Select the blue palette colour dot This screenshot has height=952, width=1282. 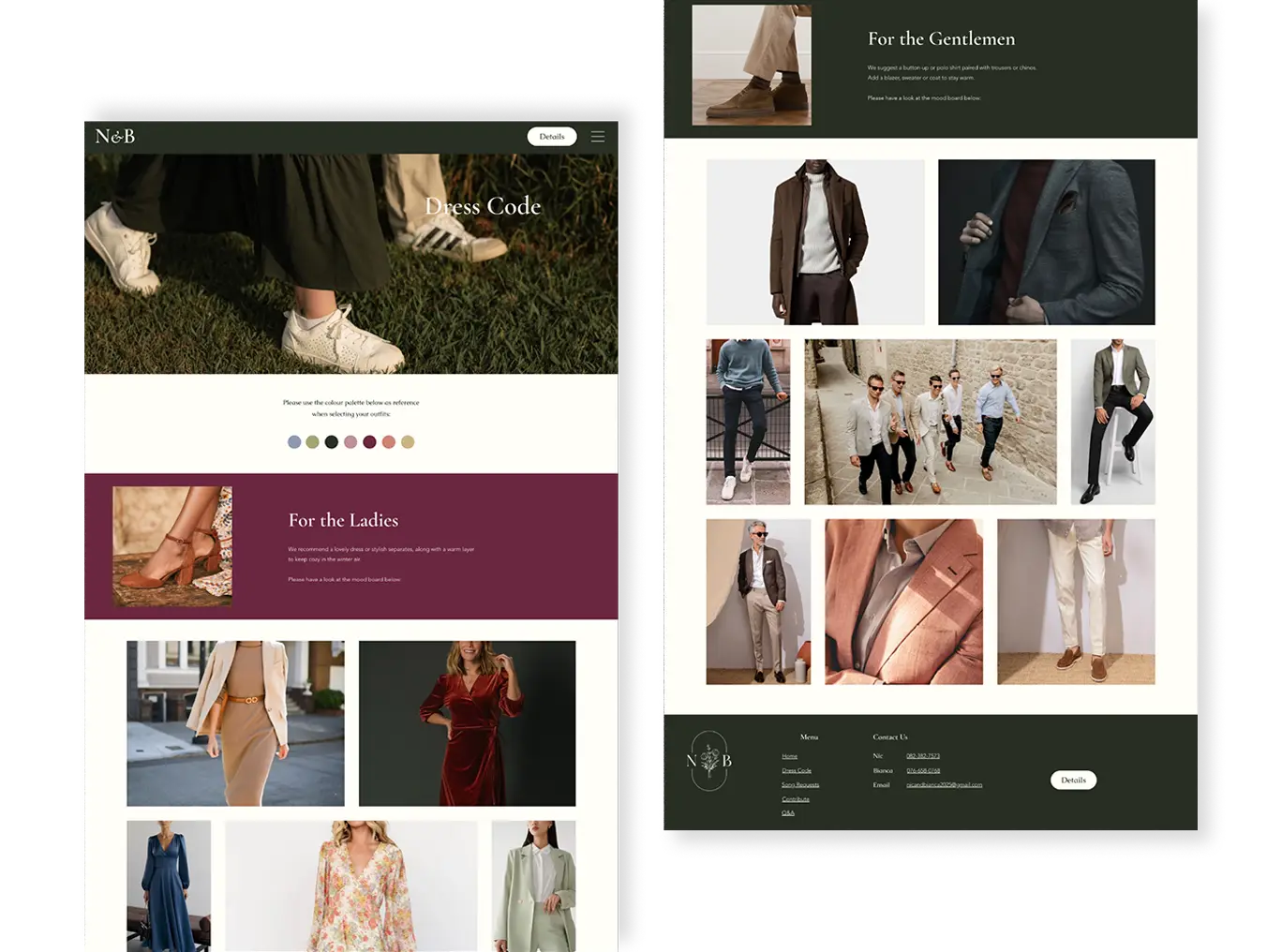click(294, 442)
